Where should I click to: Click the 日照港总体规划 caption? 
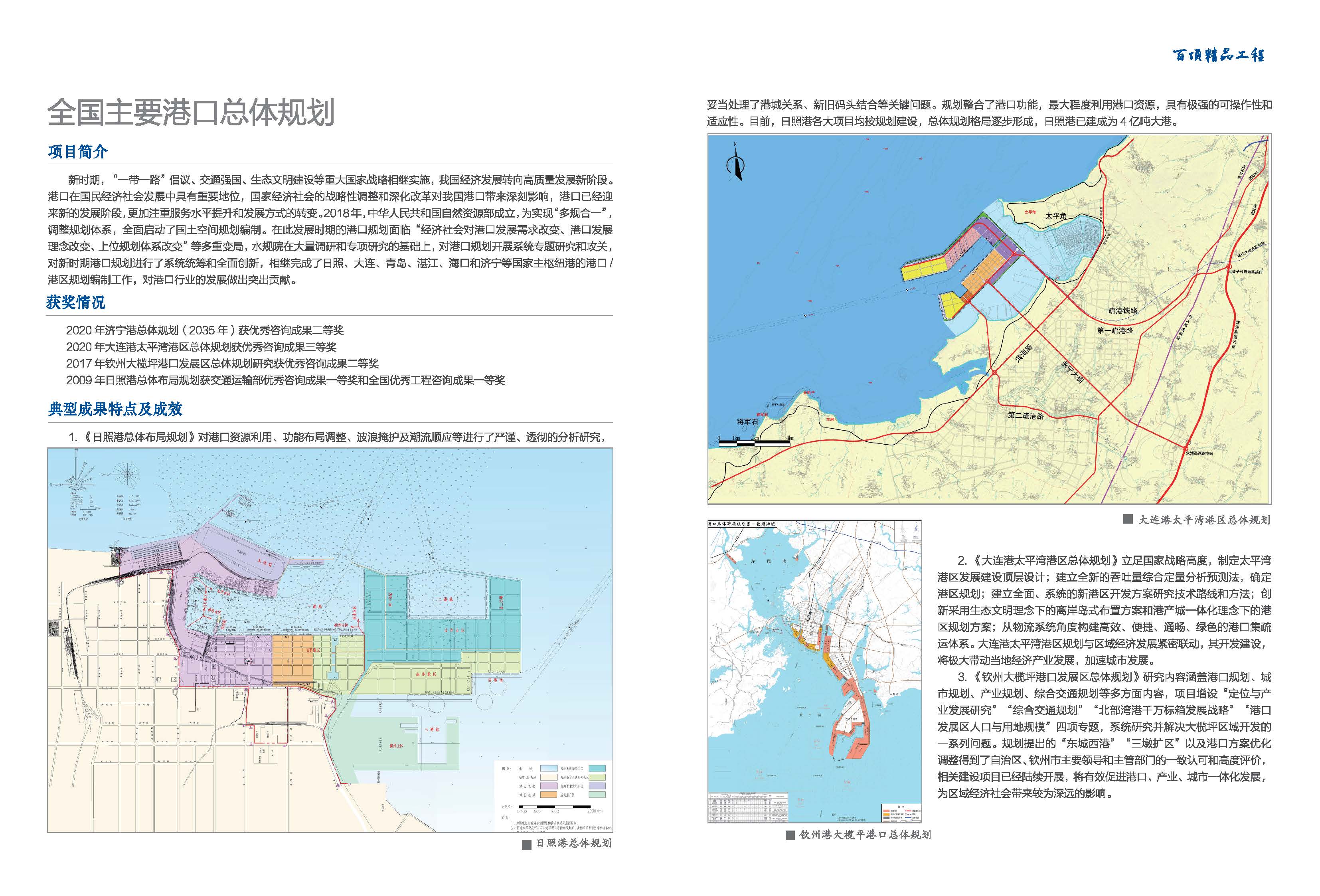pos(574,844)
